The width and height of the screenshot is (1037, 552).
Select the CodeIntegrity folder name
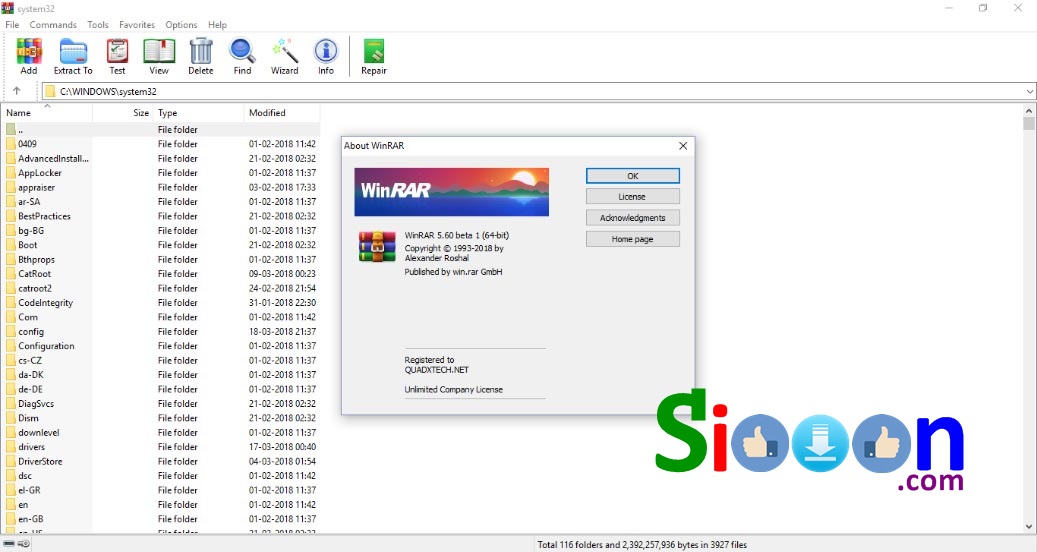46,303
